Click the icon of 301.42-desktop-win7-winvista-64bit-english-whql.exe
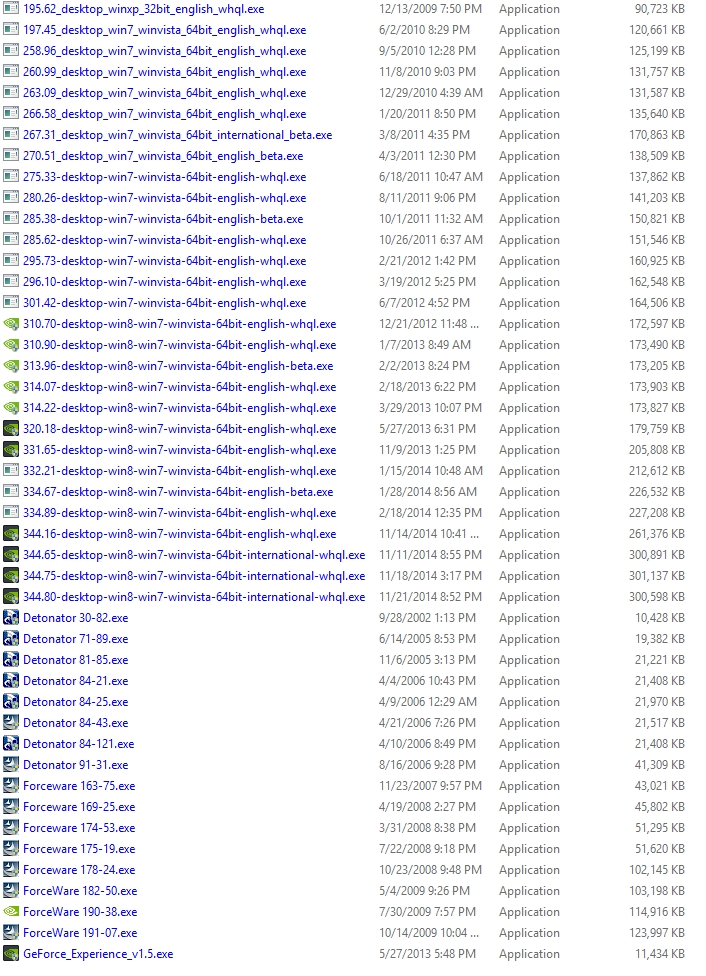 11,303
